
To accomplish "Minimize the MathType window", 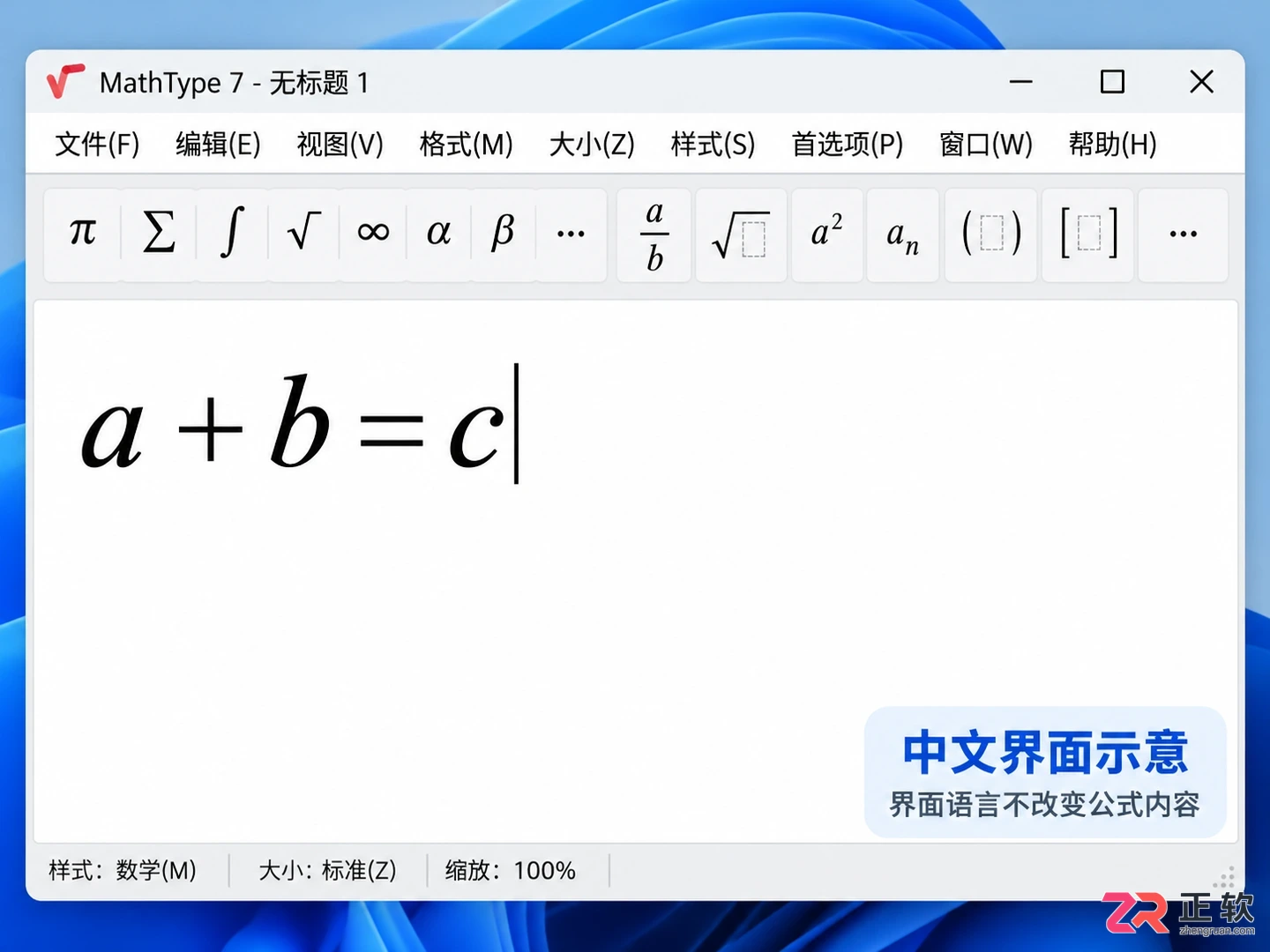I will (x=1020, y=82).
